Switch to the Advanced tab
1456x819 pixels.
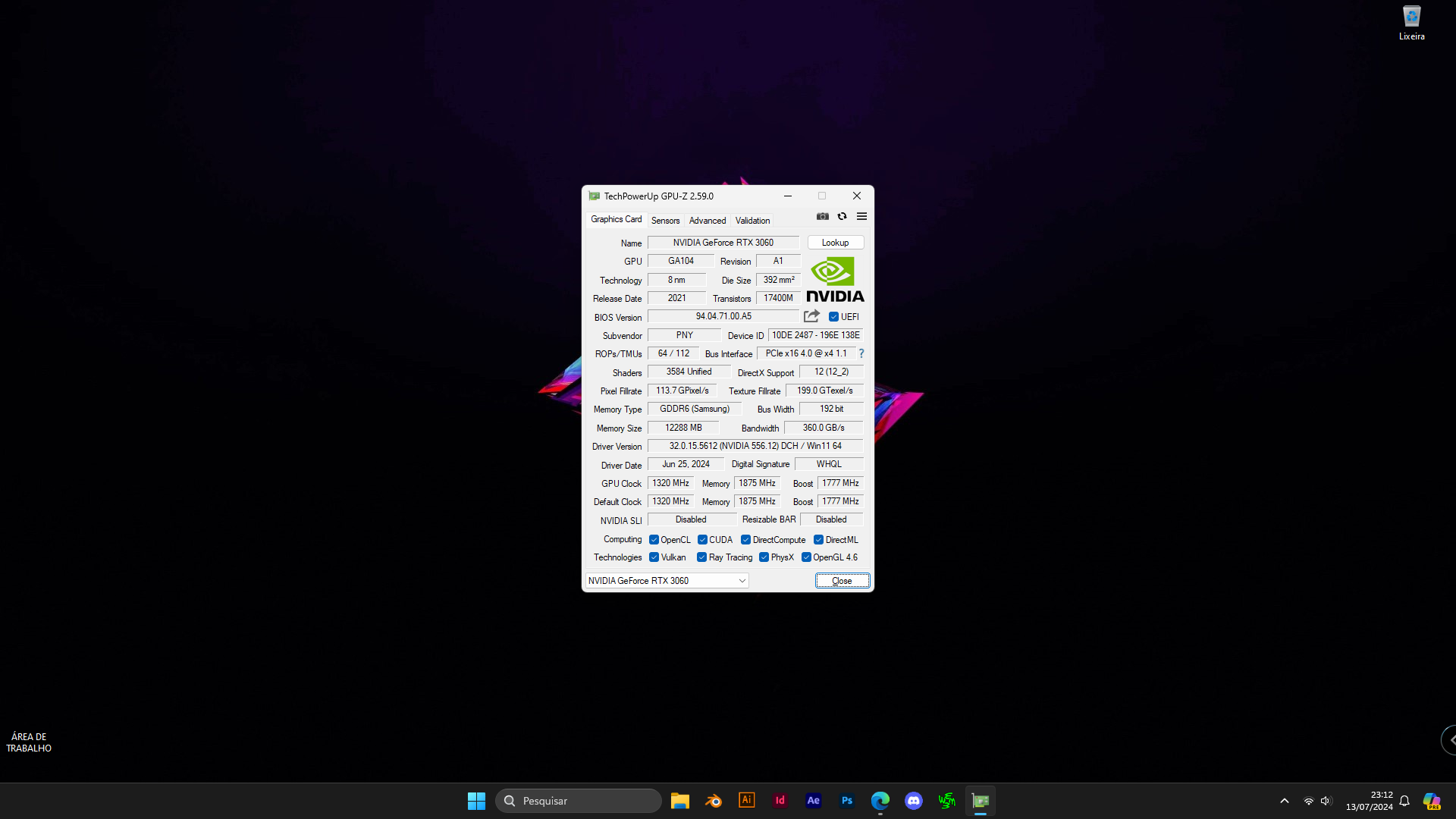(707, 221)
